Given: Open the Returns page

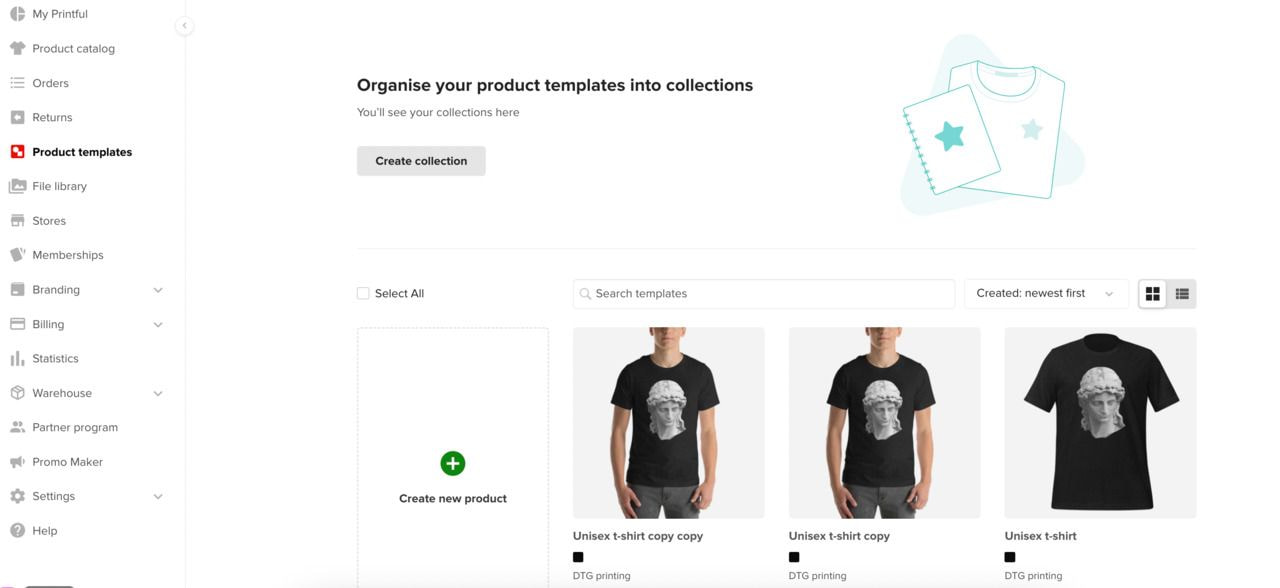Looking at the screenshot, I should pyautogui.click(x=52, y=117).
